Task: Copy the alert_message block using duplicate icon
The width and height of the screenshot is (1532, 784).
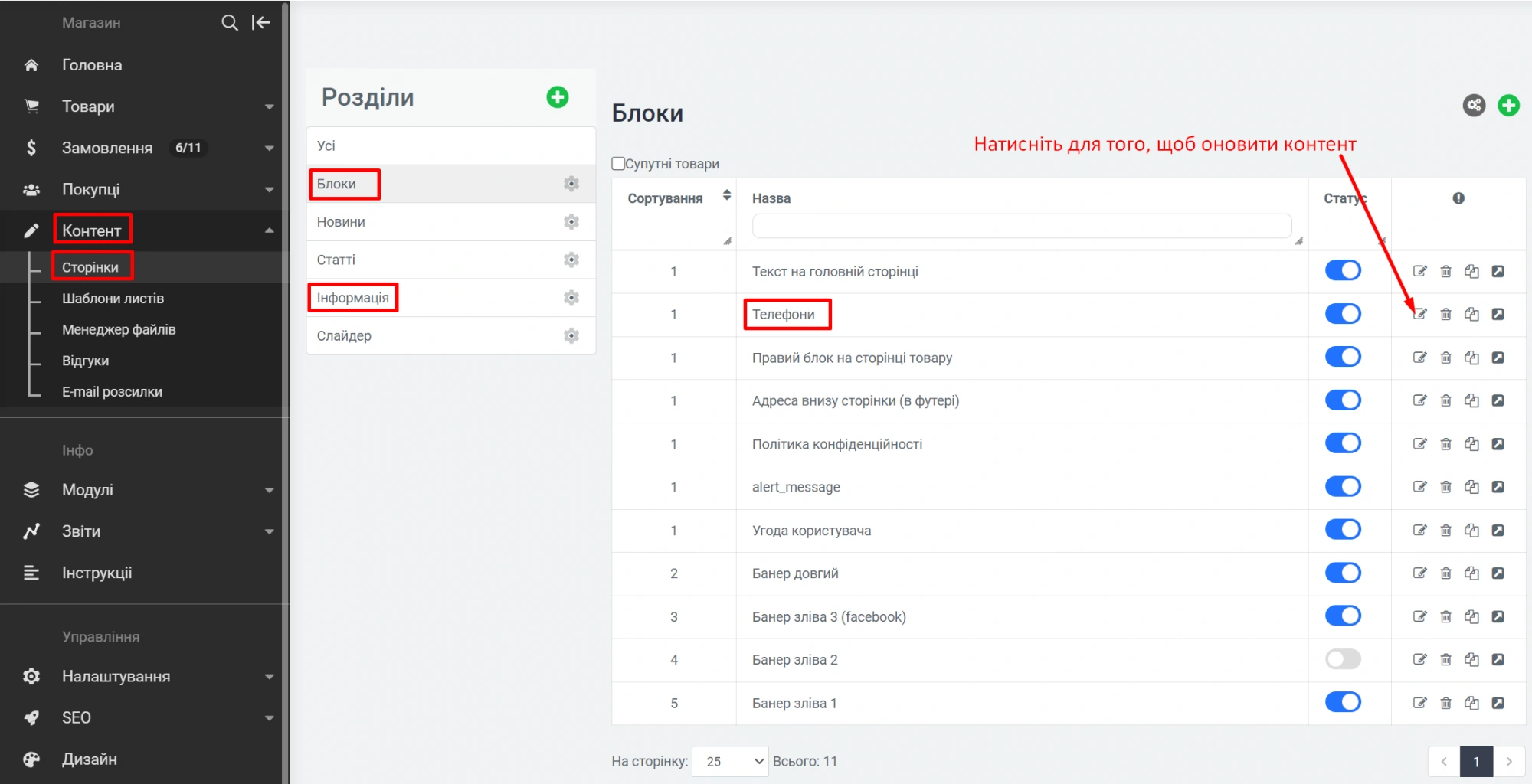Action: tap(1471, 487)
